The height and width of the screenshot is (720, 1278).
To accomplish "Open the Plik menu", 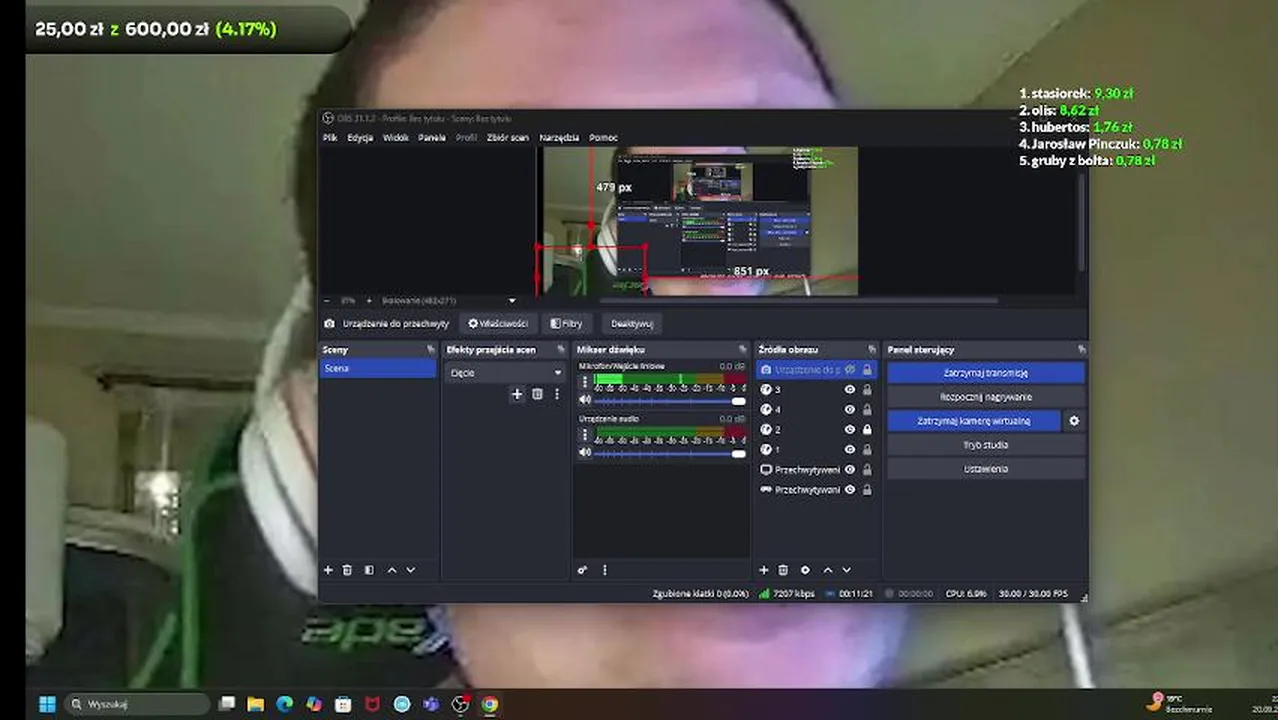I will [330, 138].
